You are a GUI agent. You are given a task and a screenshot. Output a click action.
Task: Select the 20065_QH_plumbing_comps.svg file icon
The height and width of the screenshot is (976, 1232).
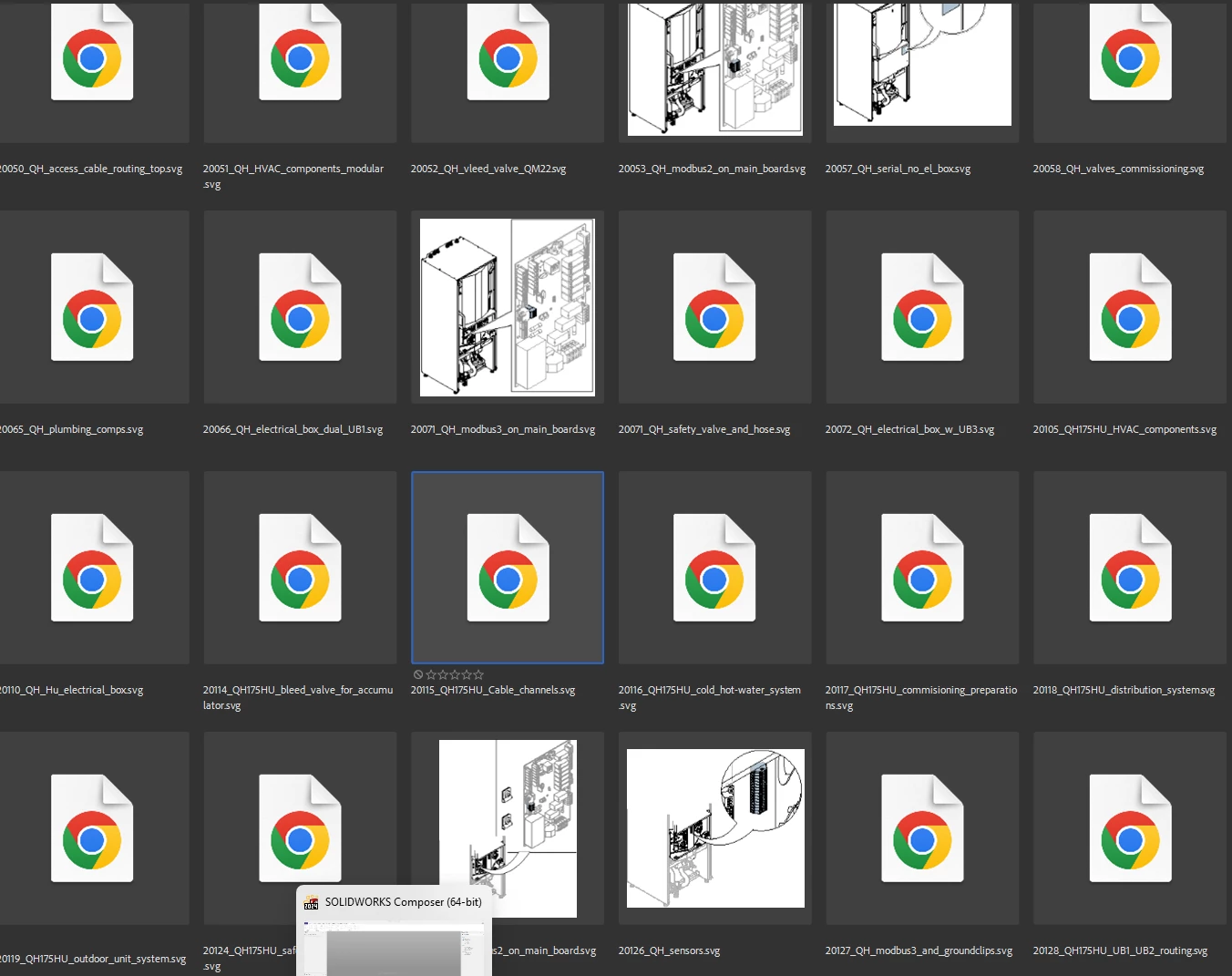(x=92, y=307)
